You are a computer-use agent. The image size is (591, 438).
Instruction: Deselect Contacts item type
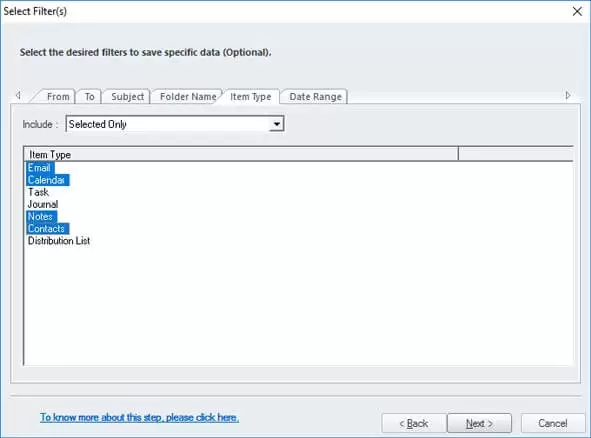point(47,228)
